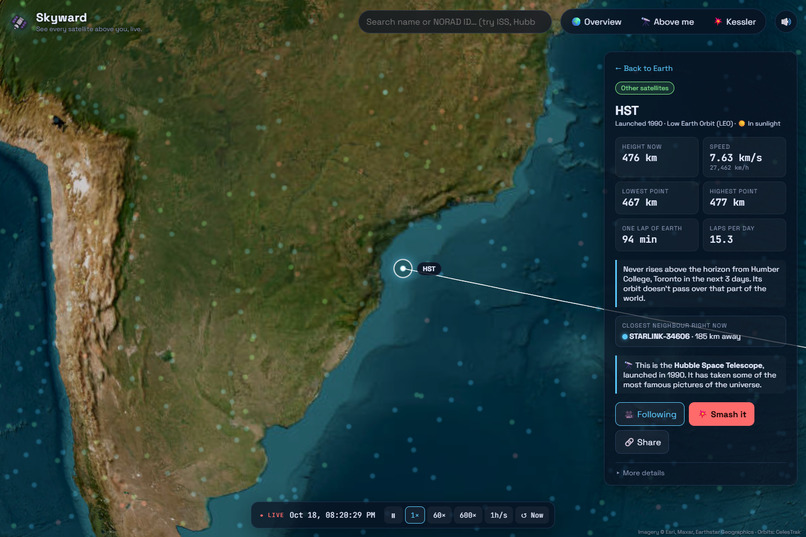Click the Lowest point 467 km card
The image size is (806, 537).
pos(656,197)
